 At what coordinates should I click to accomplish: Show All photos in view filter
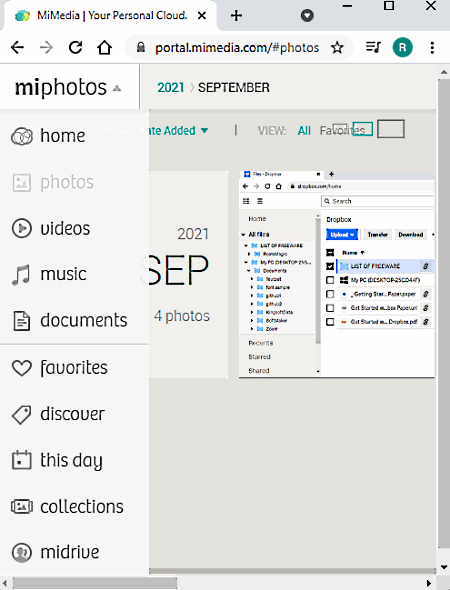pyautogui.click(x=304, y=131)
